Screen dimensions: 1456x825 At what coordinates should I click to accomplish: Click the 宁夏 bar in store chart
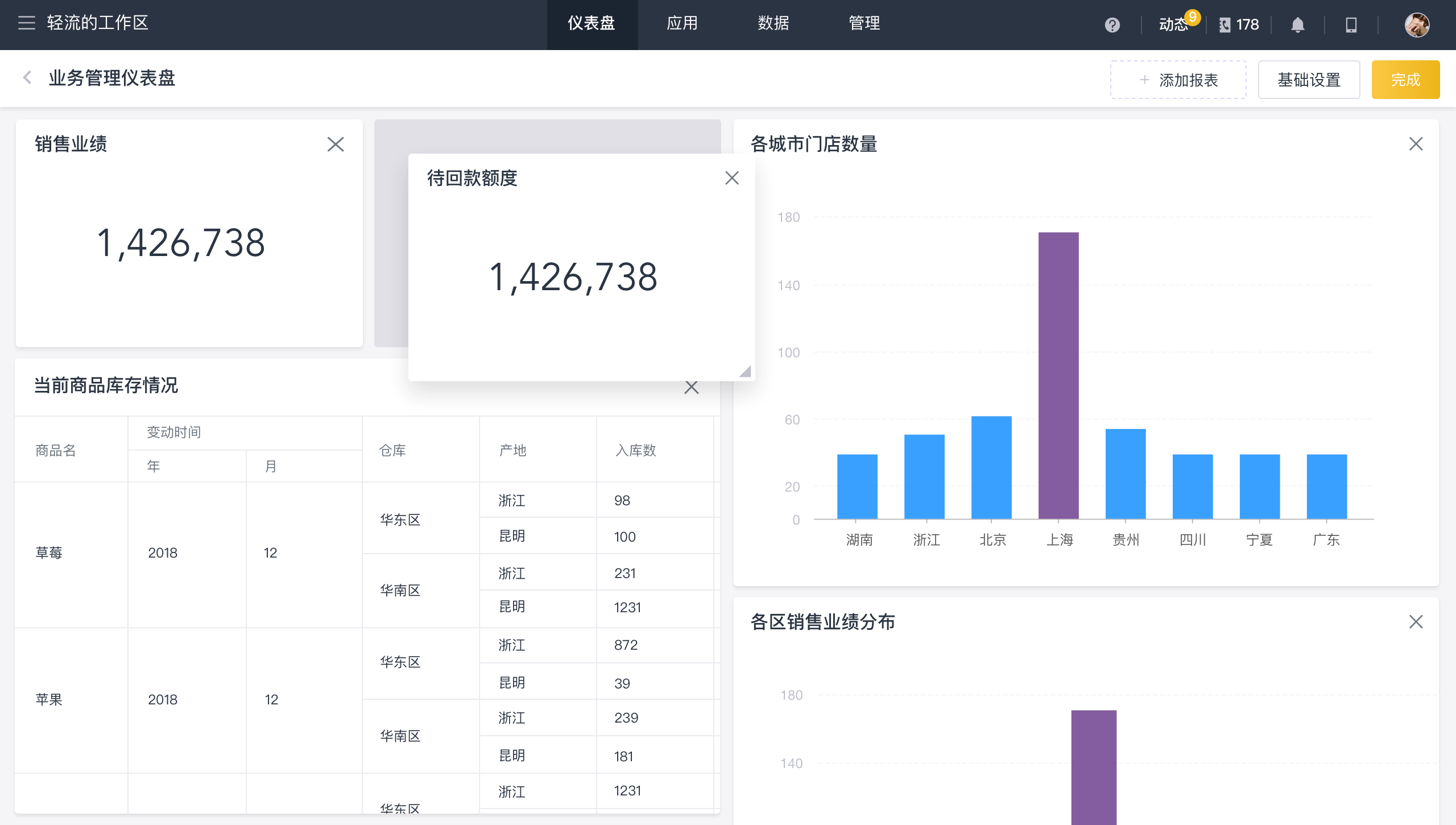coord(1260,486)
